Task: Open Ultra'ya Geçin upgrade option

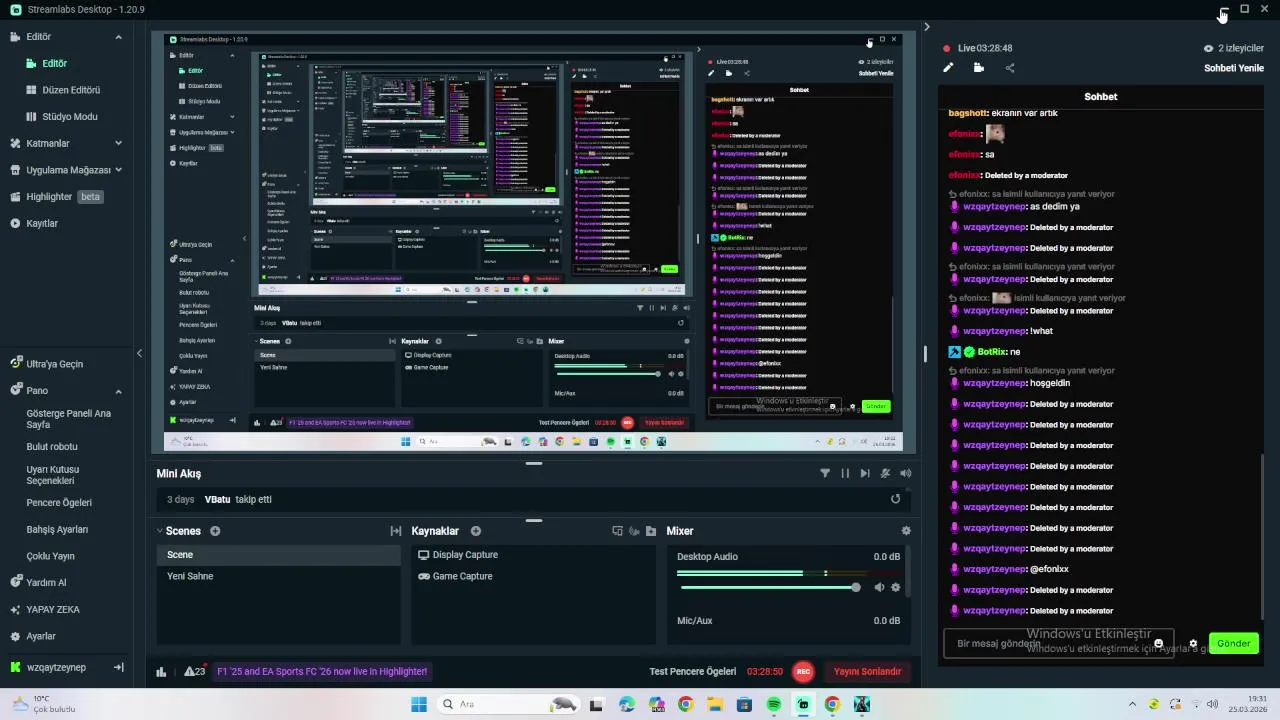Action: pyautogui.click(x=54, y=364)
